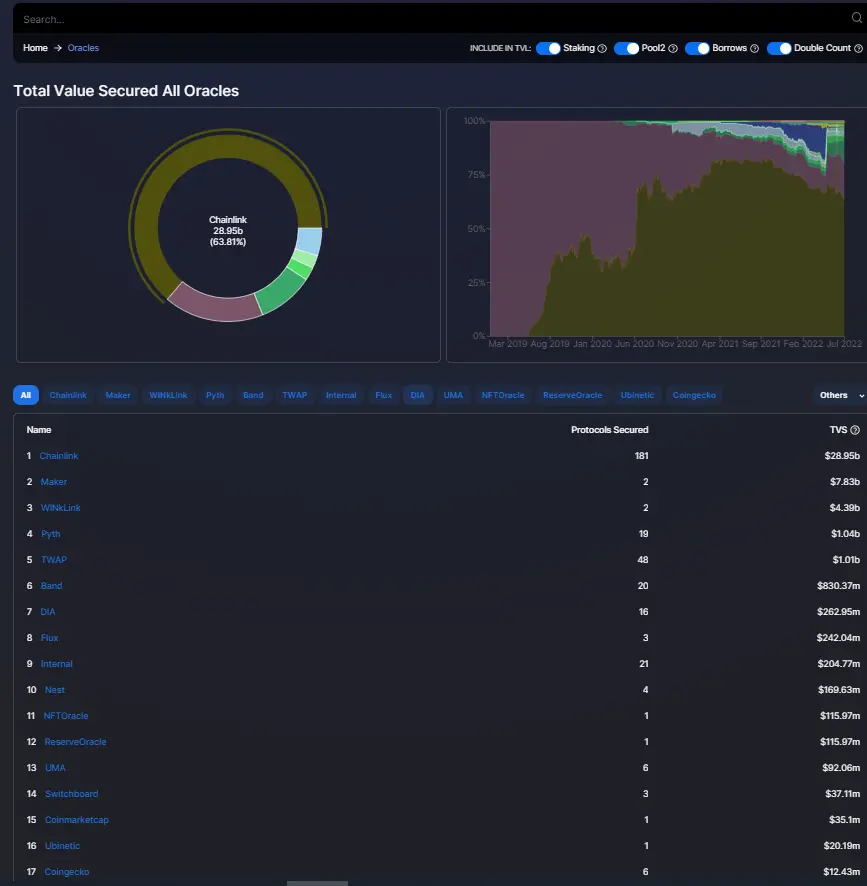Image resolution: width=867 pixels, height=886 pixels.
Task: Open the Pool2 help icon
Action: pyautogui.click(x=673, y=49)
